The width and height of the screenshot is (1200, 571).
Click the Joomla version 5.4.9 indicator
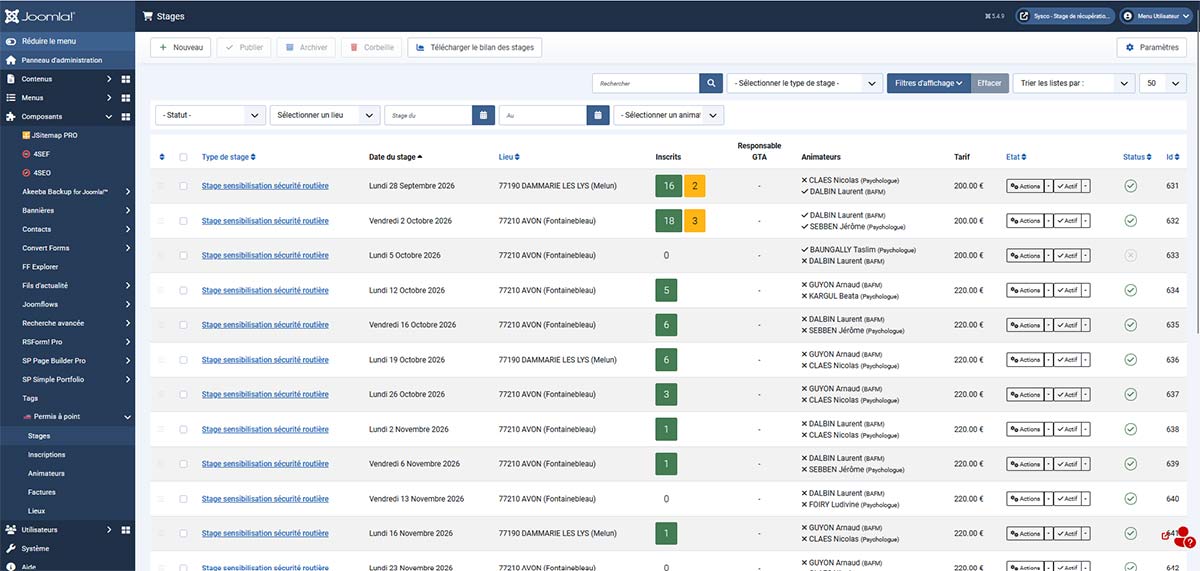point(995,17)
